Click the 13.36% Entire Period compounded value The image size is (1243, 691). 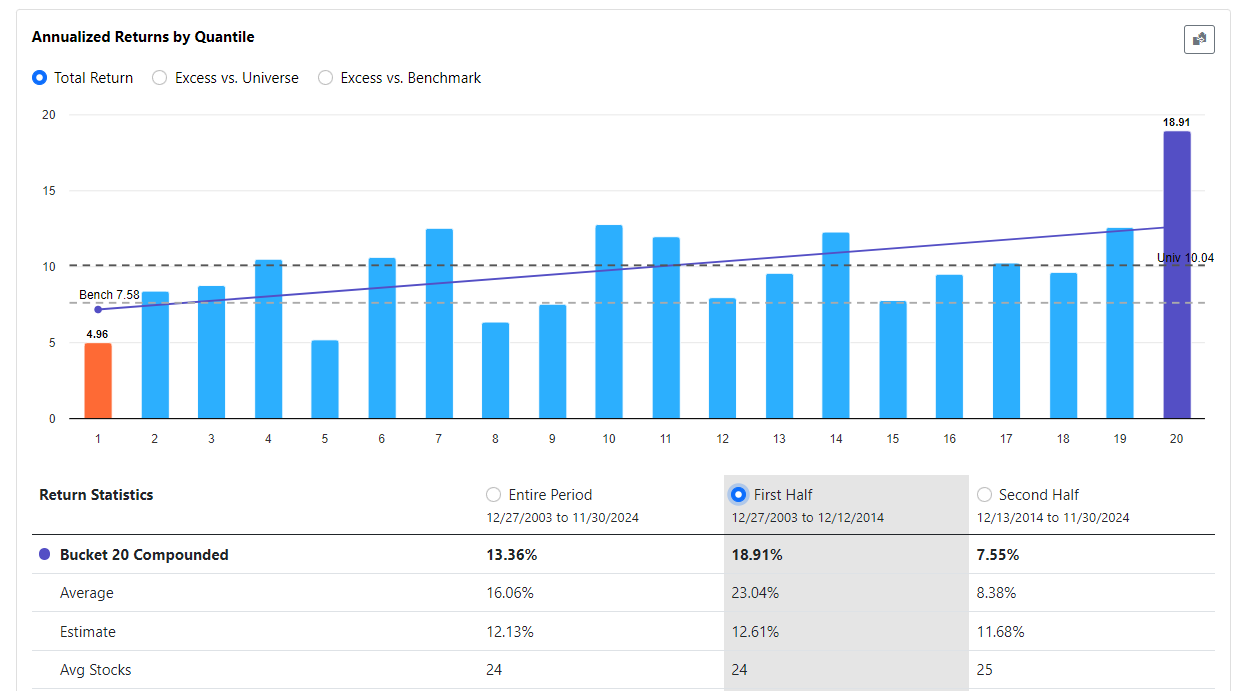coord(511,555)
